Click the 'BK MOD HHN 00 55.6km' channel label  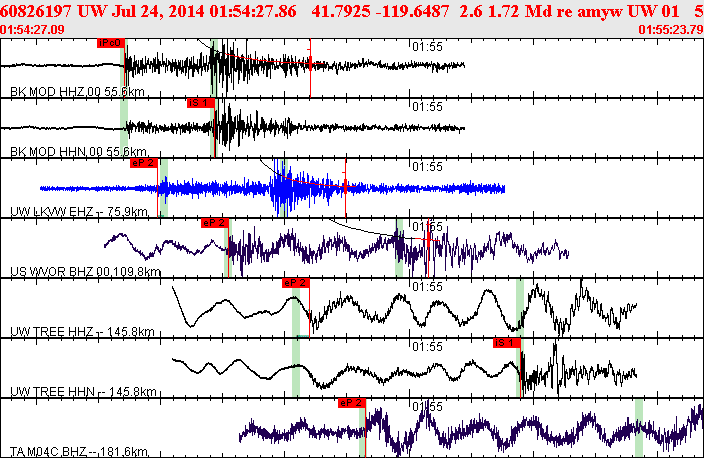[x=78, y=152]
